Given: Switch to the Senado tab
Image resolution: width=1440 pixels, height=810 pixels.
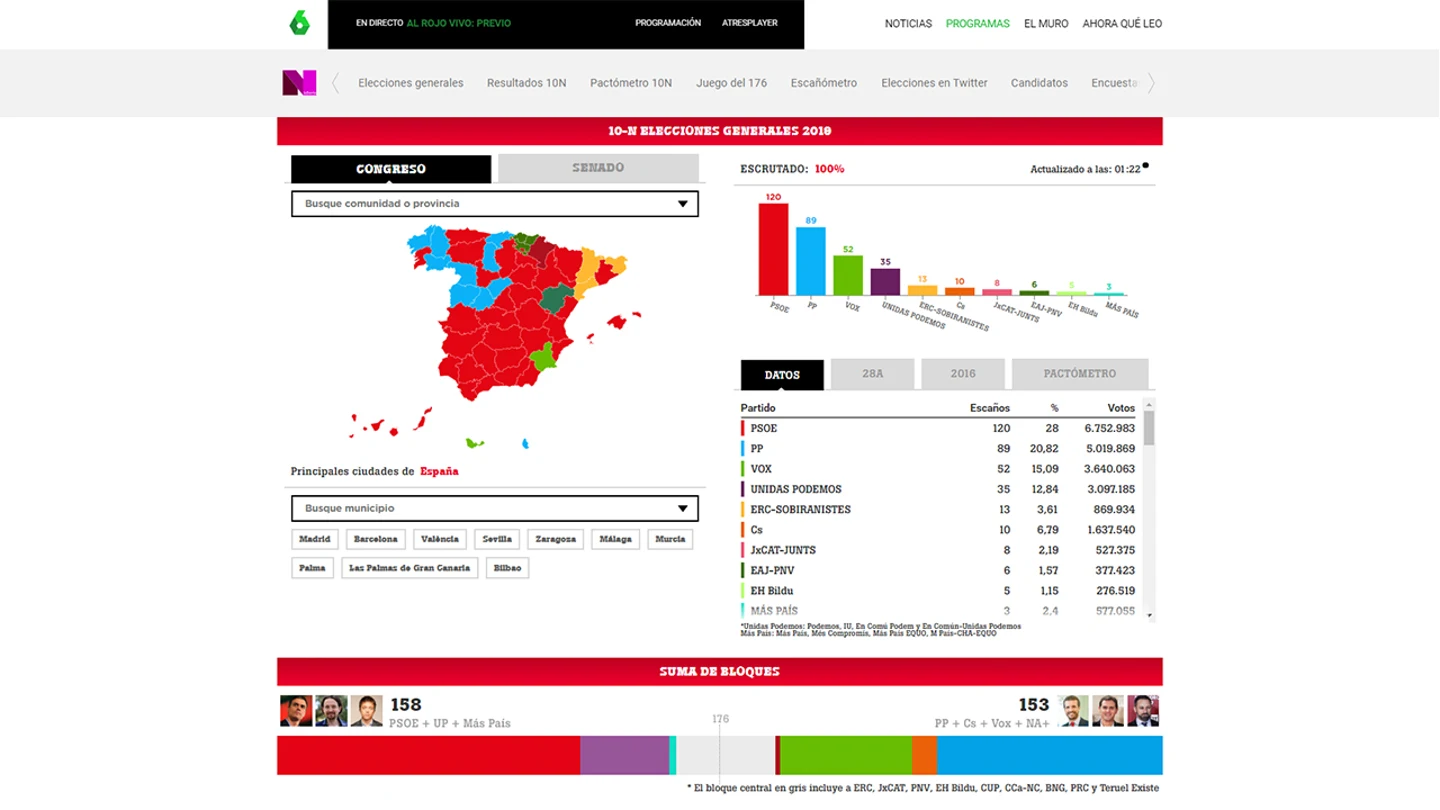Looking at the screenshot, I should tap(598, 168).
